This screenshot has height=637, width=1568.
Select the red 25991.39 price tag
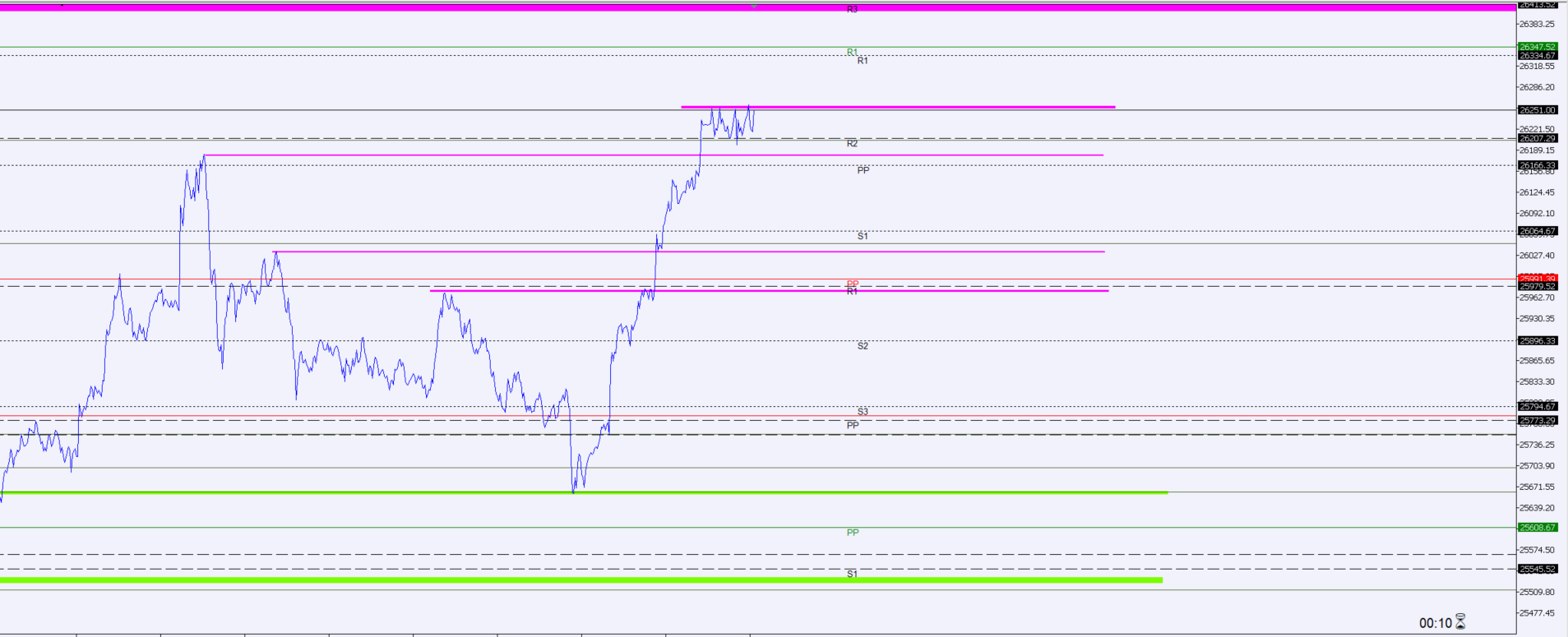[1538, 279]
